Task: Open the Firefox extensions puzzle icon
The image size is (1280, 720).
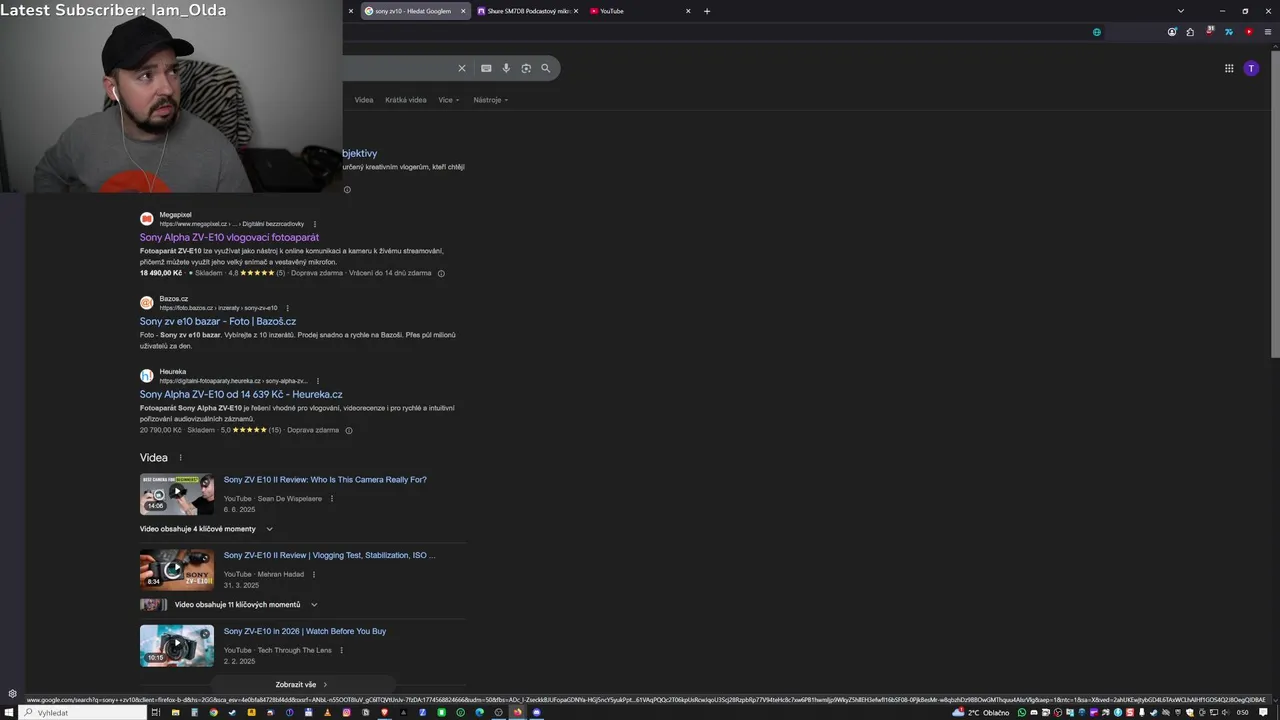Action: pos(1190,32)
